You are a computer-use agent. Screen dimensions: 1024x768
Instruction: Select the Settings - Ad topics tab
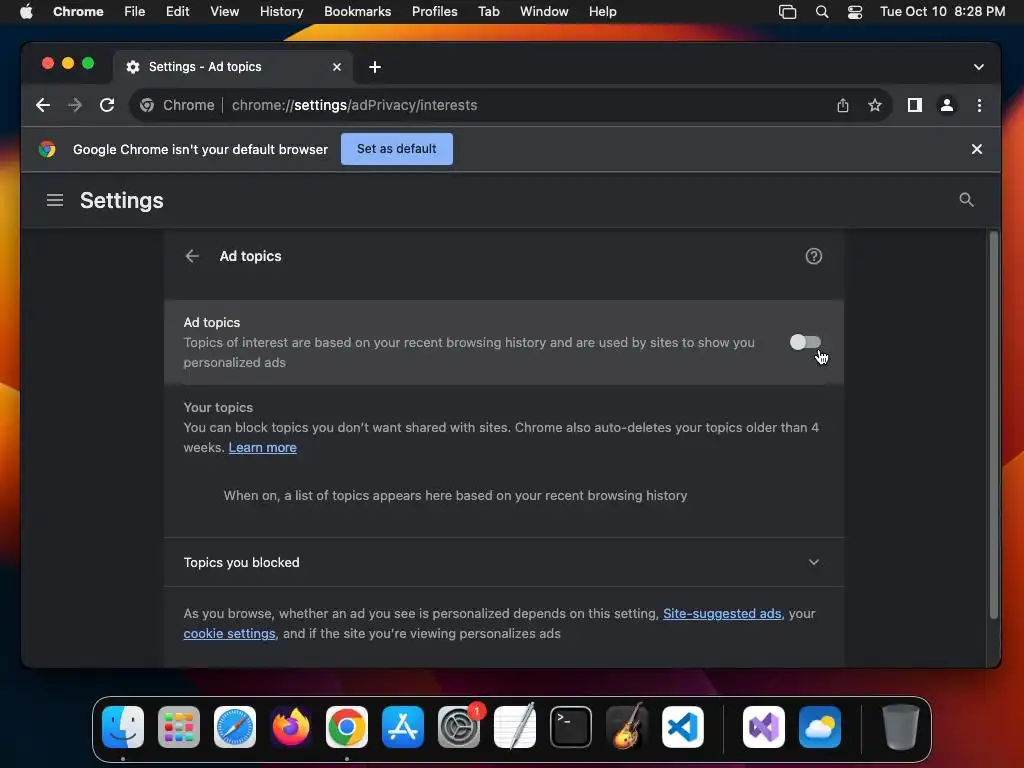[233, 67]
